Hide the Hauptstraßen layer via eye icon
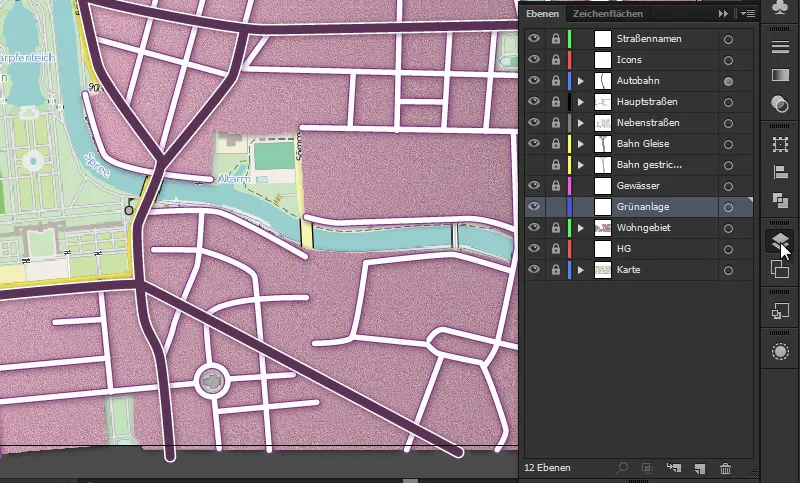 click(534, 101)
